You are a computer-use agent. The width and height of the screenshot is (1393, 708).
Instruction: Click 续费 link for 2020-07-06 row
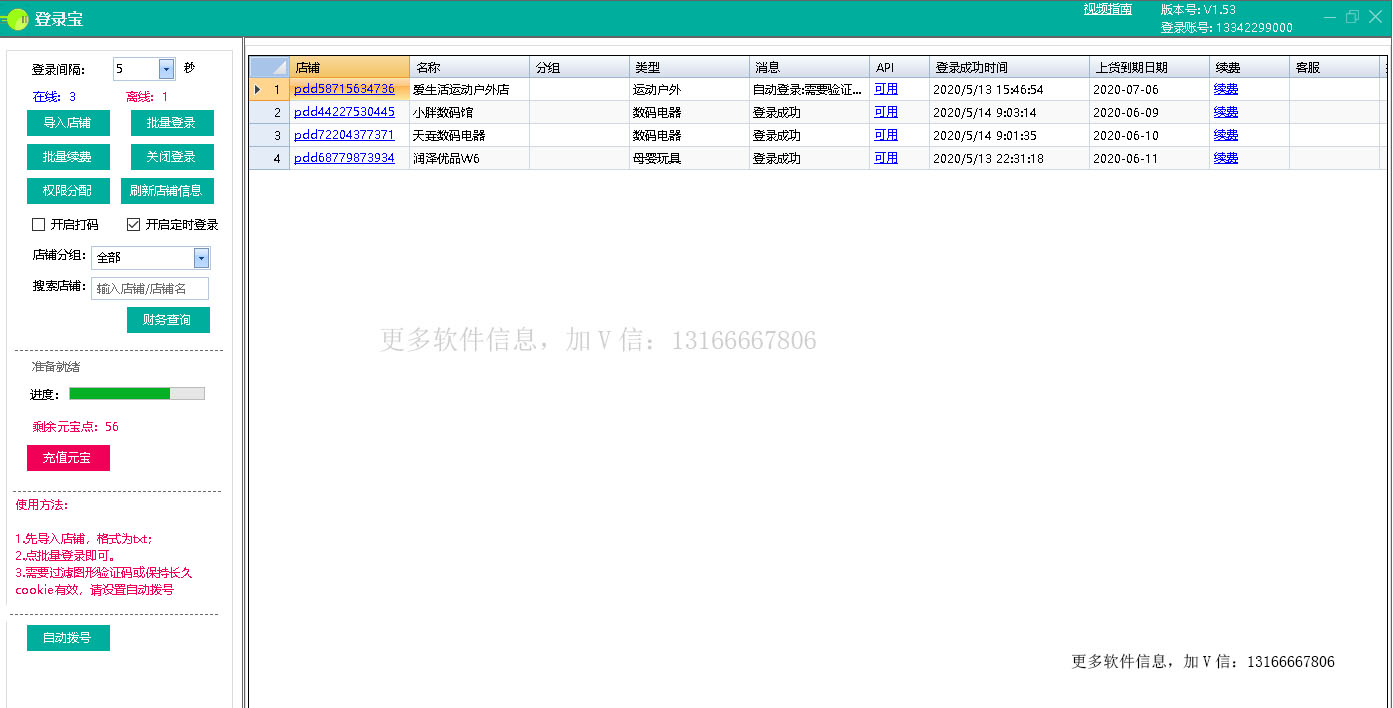pyautogui.click(x=1226, y=89)
